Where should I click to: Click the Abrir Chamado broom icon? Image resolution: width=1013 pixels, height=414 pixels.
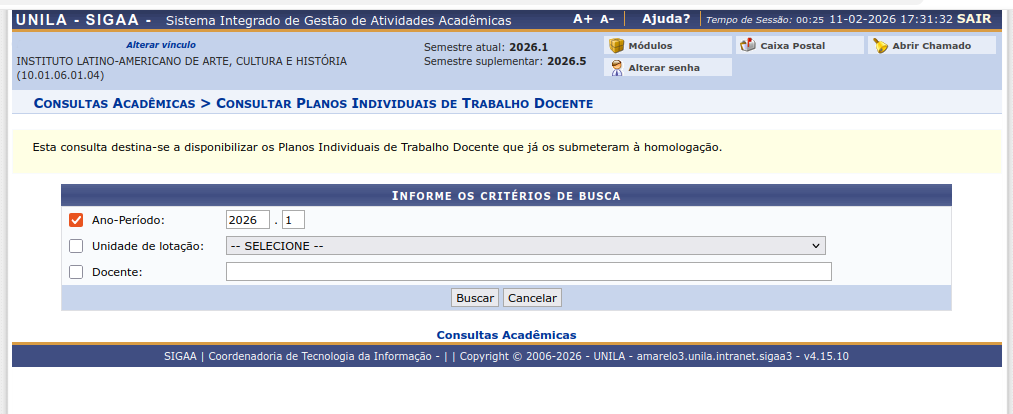pyautogui.click(x=880, y=46)
